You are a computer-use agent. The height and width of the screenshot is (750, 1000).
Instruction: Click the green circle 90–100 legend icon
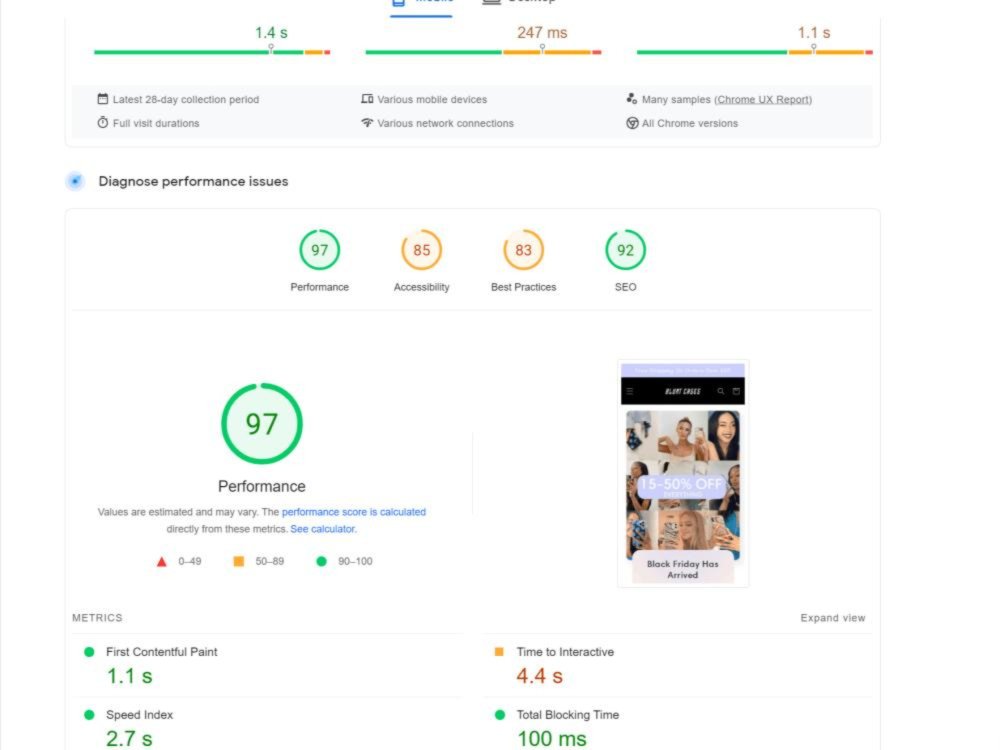click(x=321, y=561)
